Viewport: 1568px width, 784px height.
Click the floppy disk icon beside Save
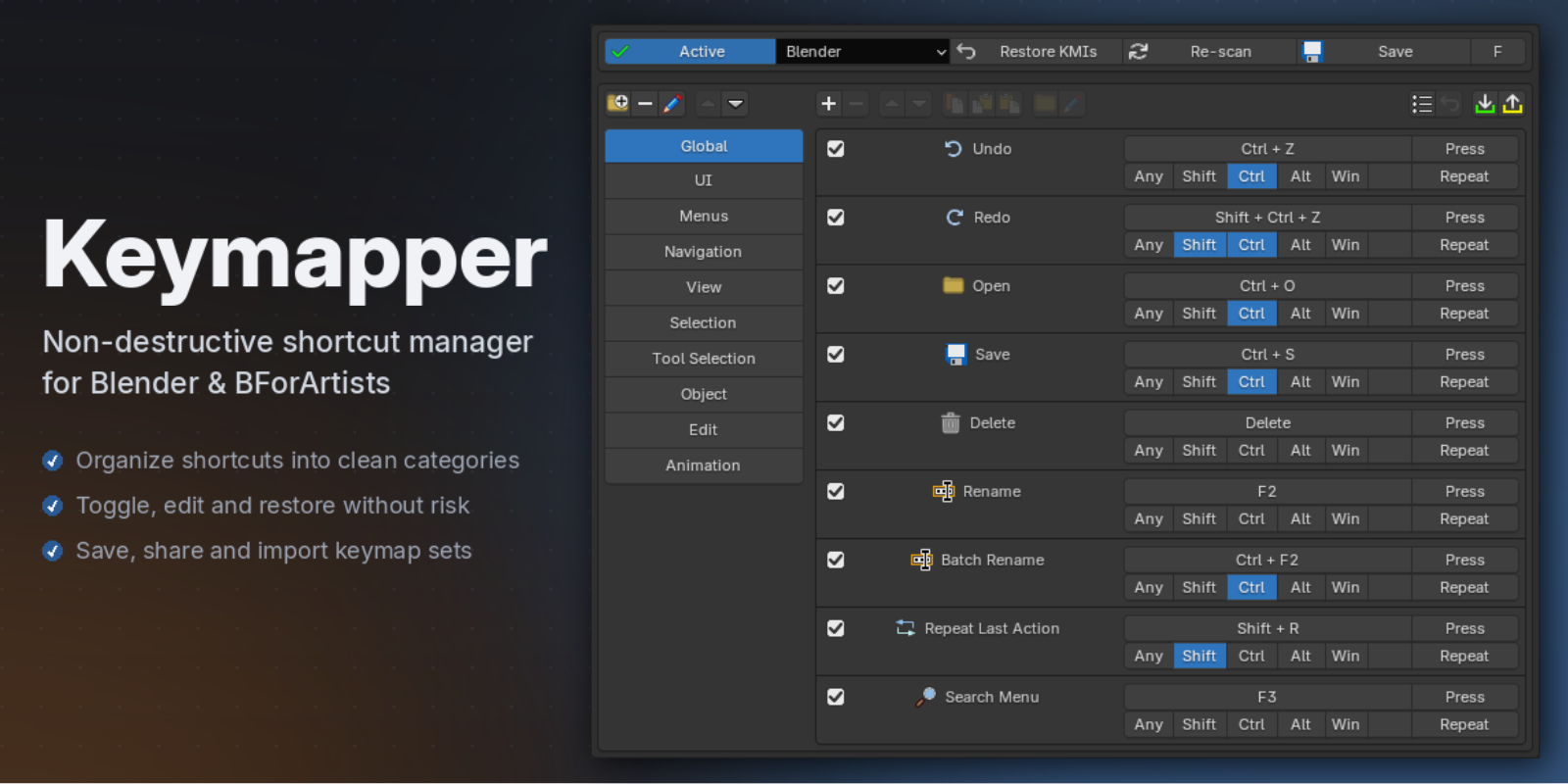pos(1312,52)
